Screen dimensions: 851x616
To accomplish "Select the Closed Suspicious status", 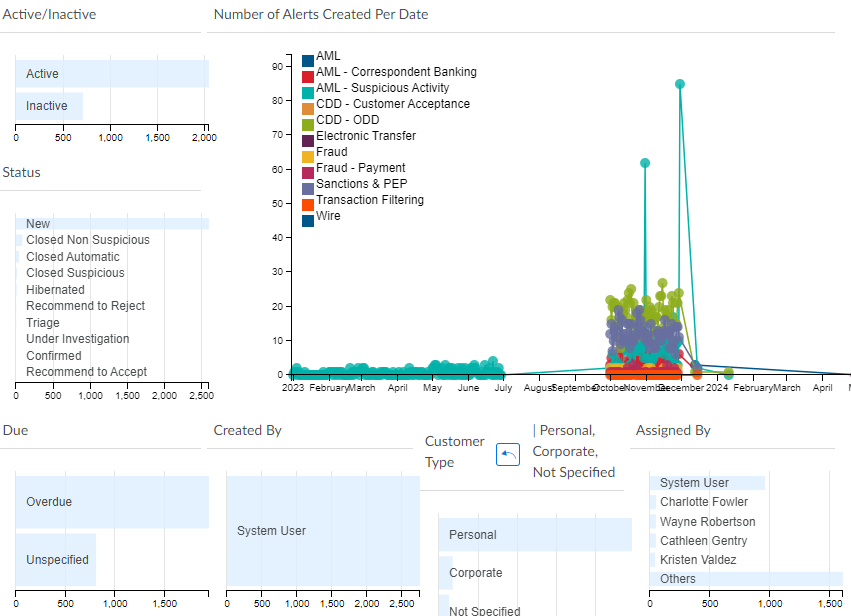I will [x=75, y=272].
